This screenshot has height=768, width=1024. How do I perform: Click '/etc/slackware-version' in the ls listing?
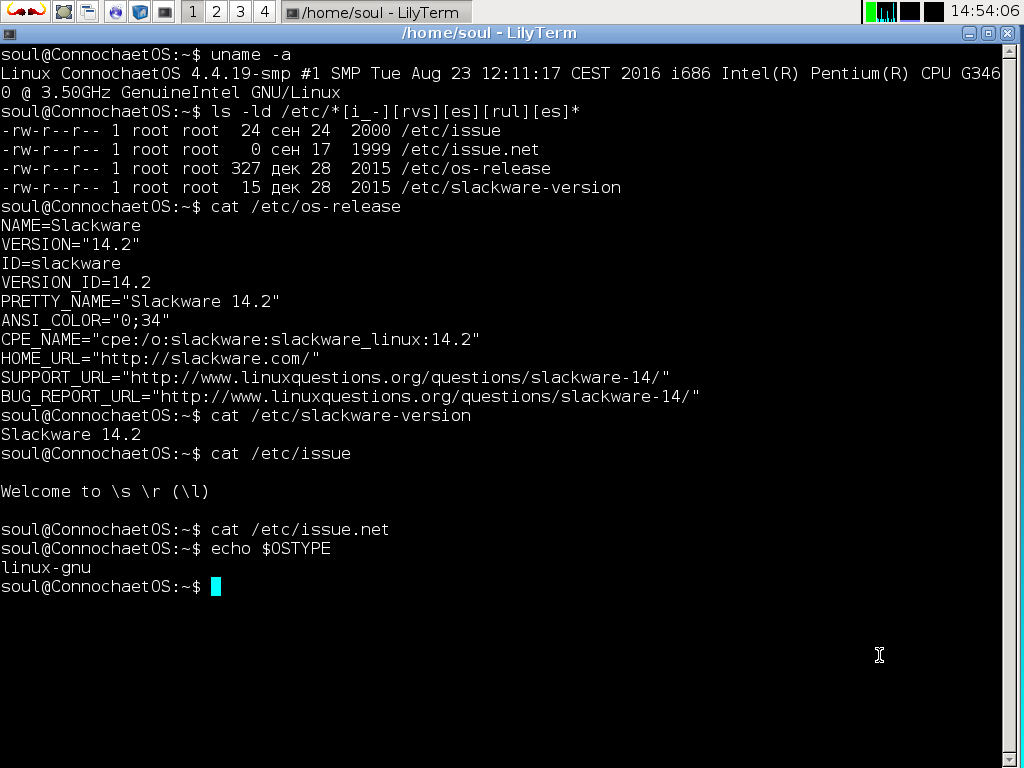(x=511, y=187)
